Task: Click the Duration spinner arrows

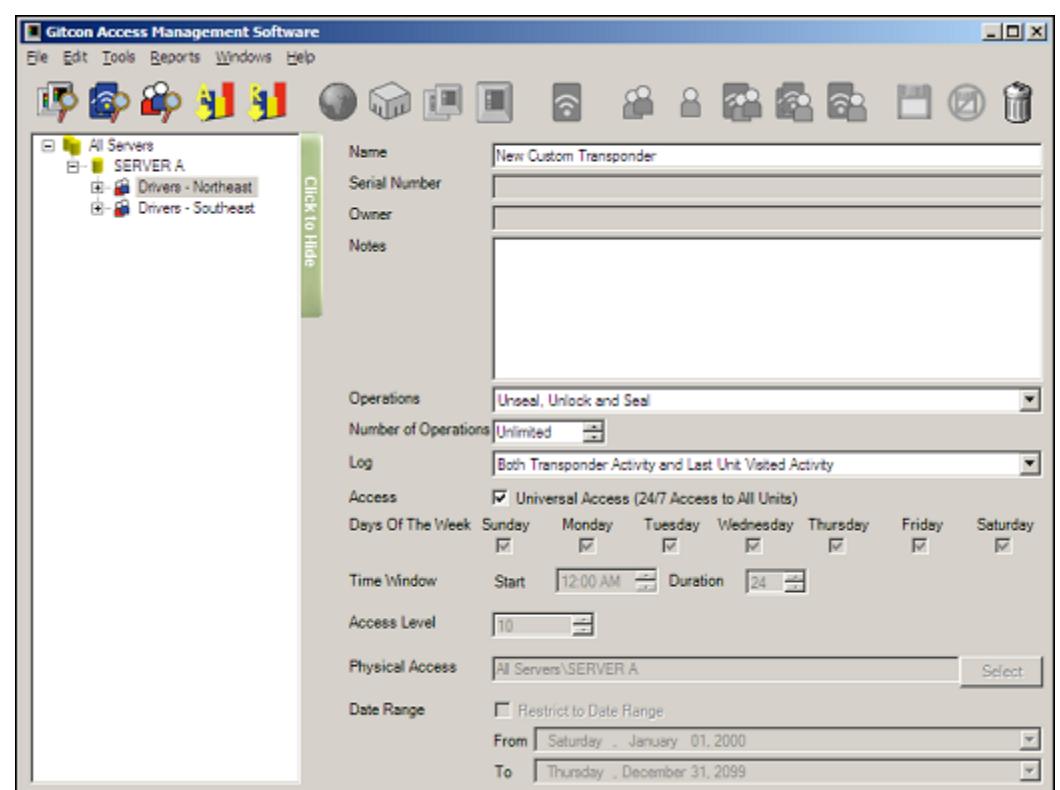Action: coord(795,581)
